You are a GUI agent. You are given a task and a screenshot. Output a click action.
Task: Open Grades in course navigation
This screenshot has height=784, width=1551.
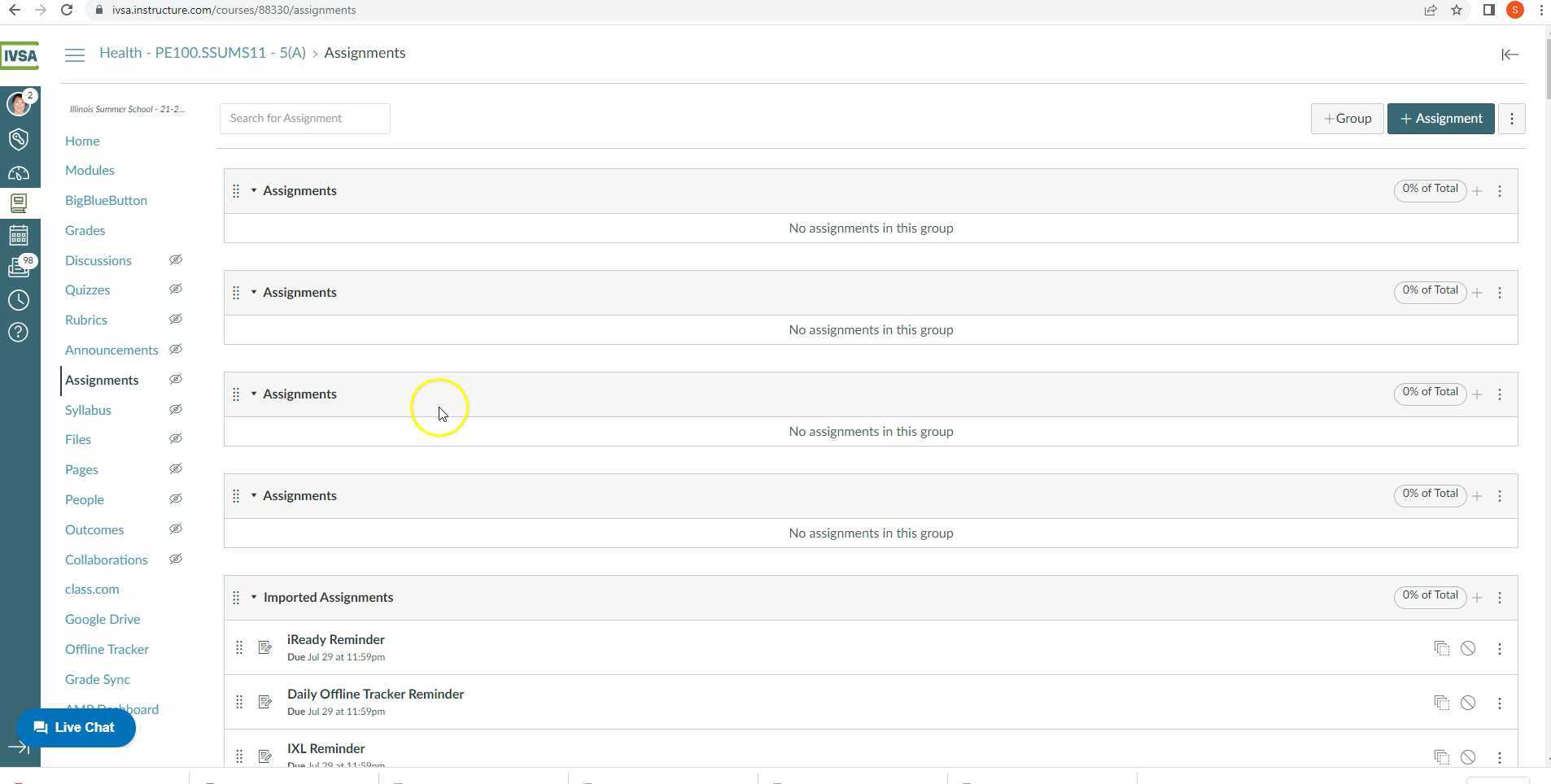[x=85, y=230]
